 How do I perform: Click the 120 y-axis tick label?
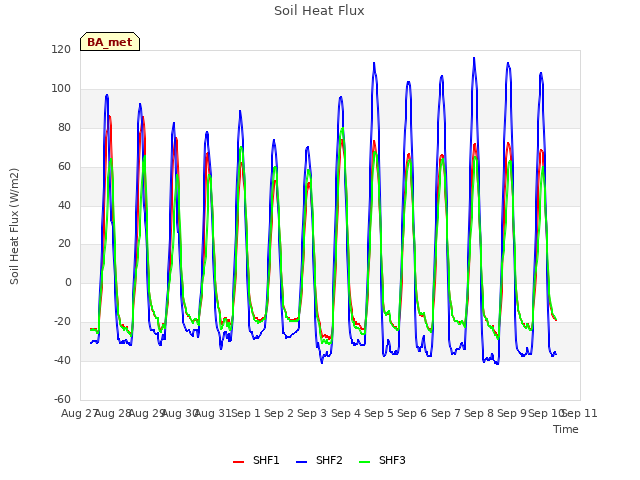tap(61, 49)
